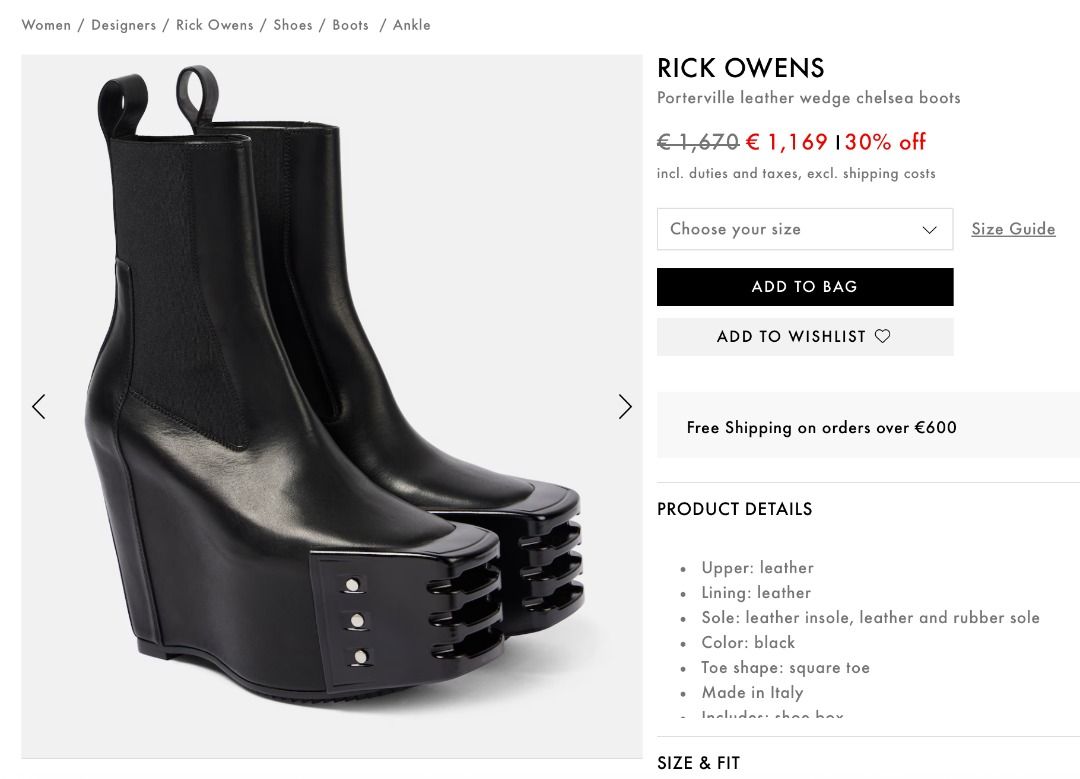Open the Size Guide link
Screen dimensions: 1080x779
coord(1013,229)
